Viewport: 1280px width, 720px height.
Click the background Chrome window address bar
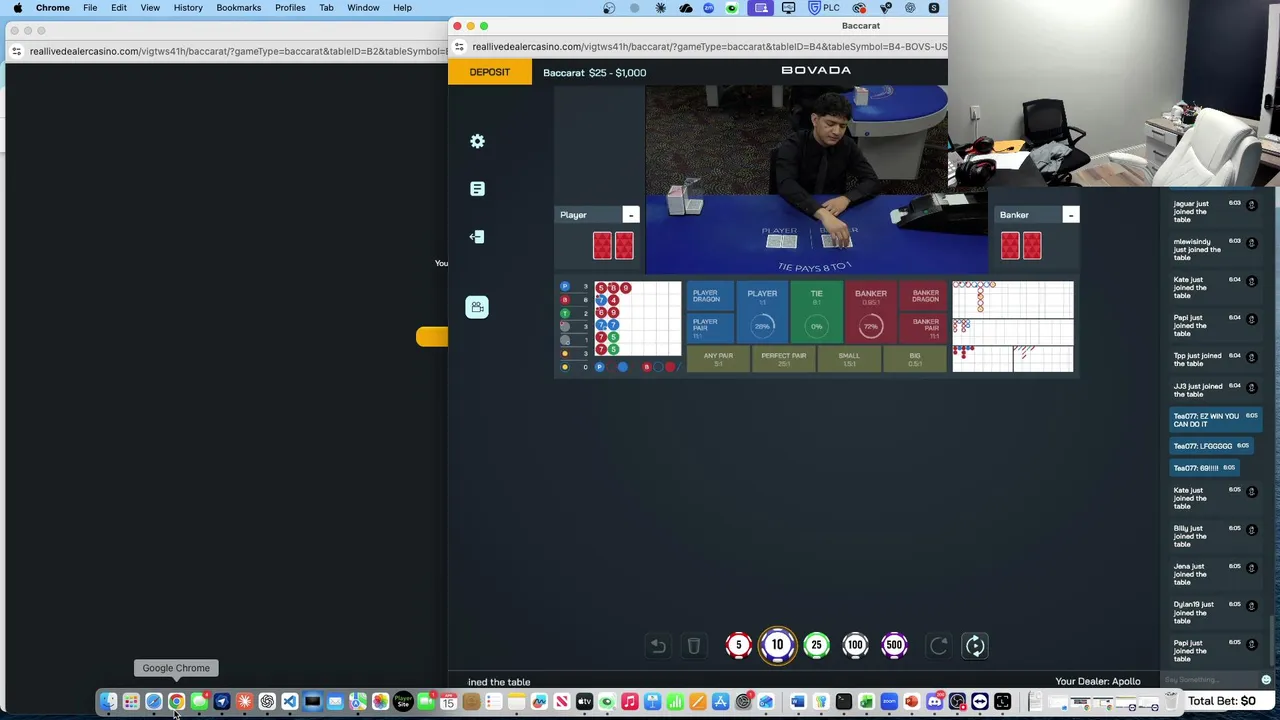point(238,51)
